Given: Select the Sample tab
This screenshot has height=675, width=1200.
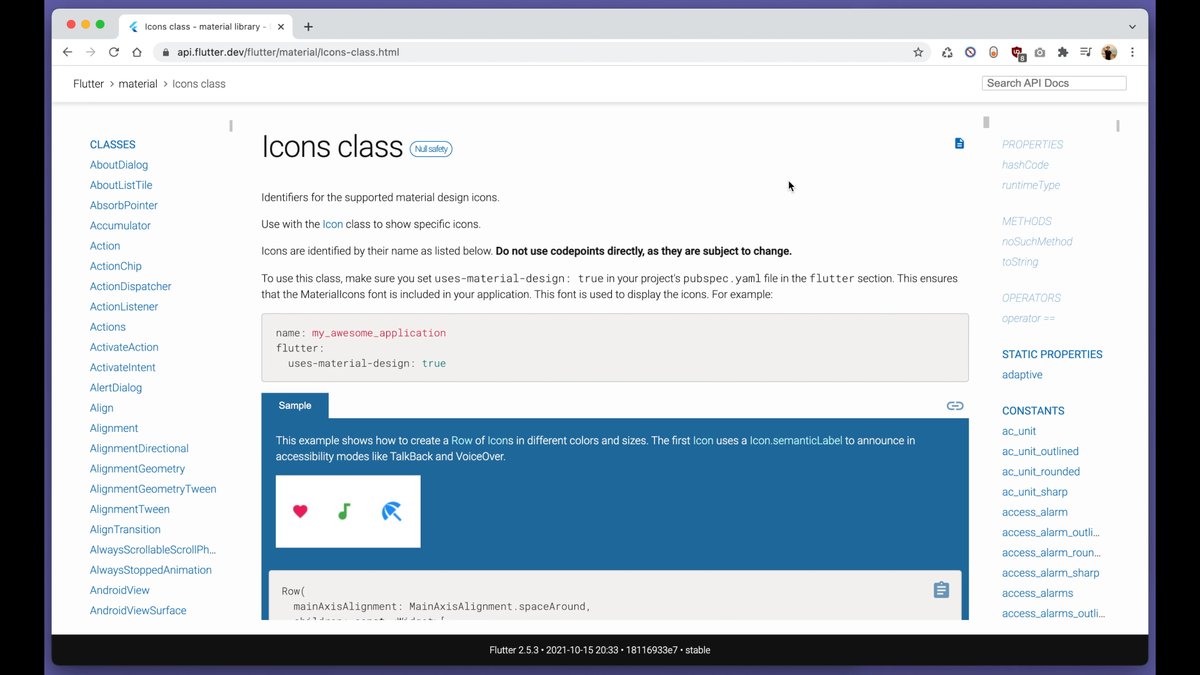Looking at the screenshot, I should point(295,405).
